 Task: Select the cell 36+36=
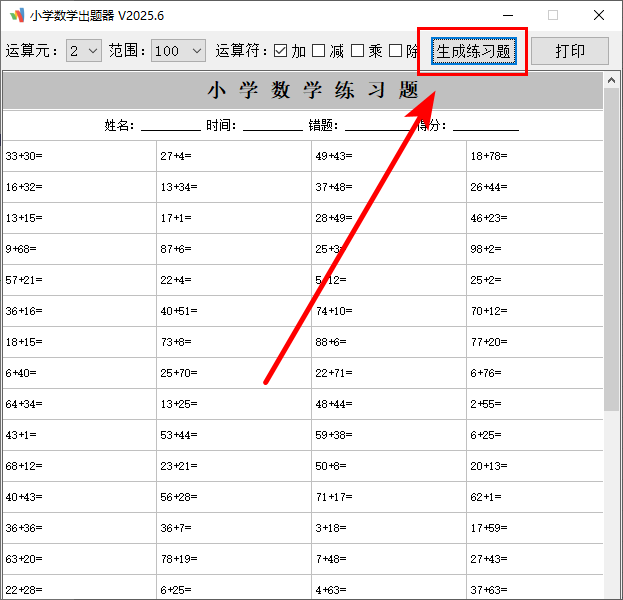click(x=79, y=528)
